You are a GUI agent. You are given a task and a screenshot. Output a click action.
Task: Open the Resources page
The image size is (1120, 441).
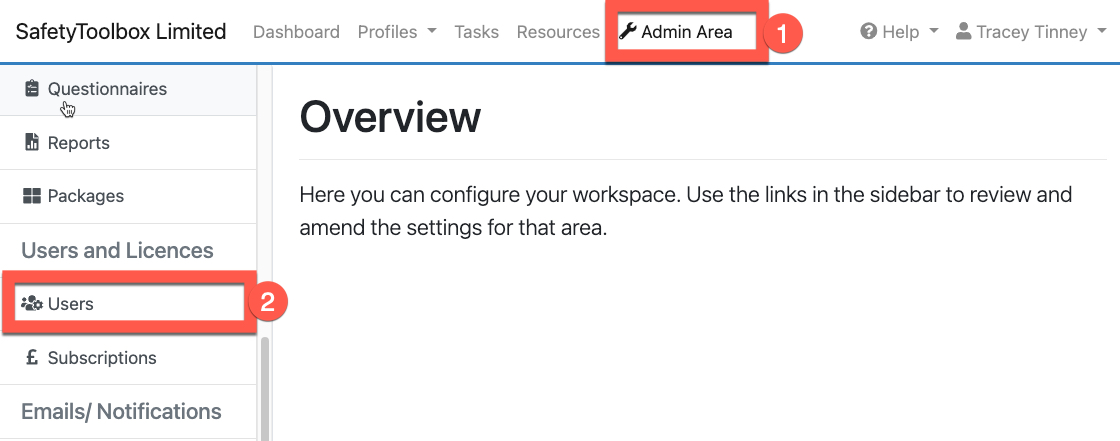559,32
